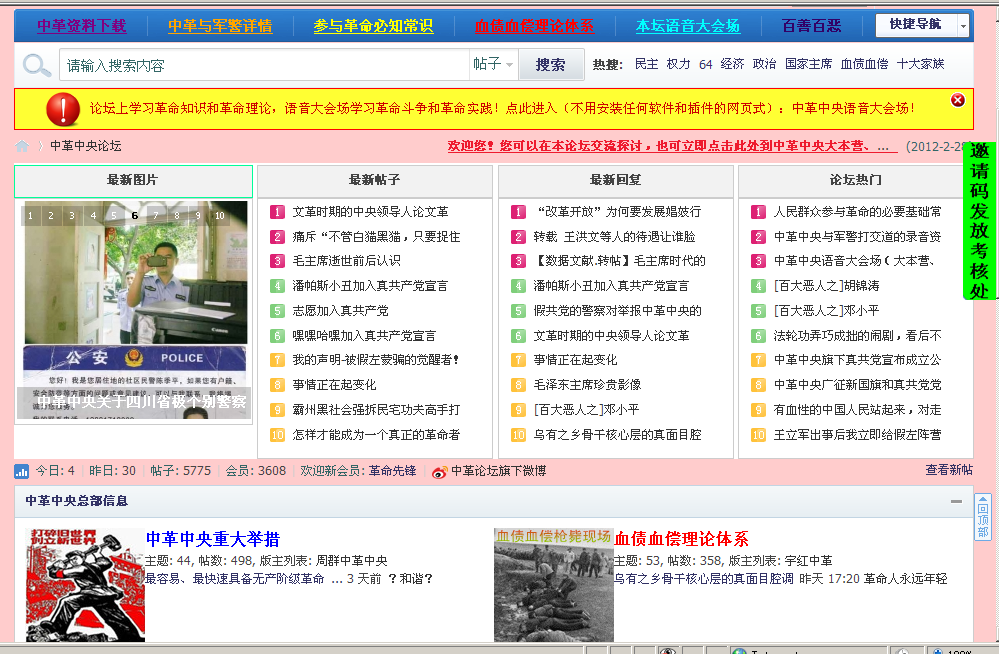Click the magnifying glass search icon
The width and height of the screenshot is (999, 654).
click(36, 65)
